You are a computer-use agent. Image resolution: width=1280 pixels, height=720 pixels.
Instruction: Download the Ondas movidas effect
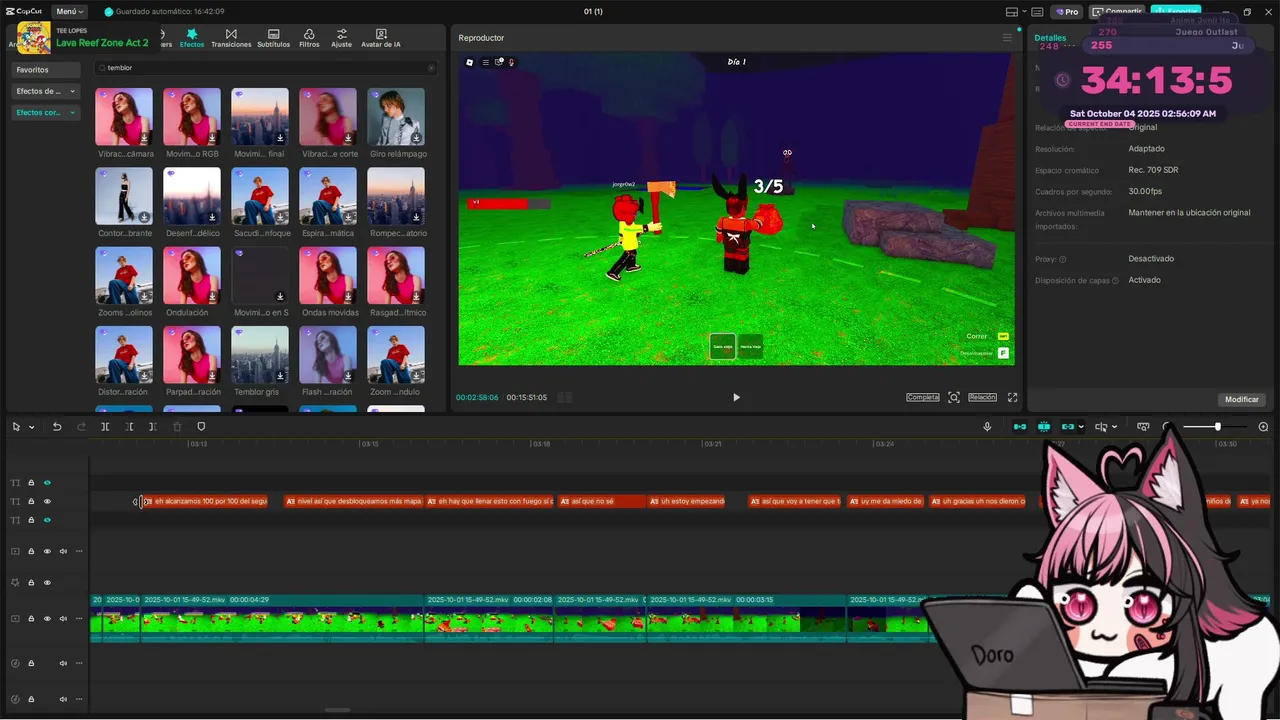point(348,297)
